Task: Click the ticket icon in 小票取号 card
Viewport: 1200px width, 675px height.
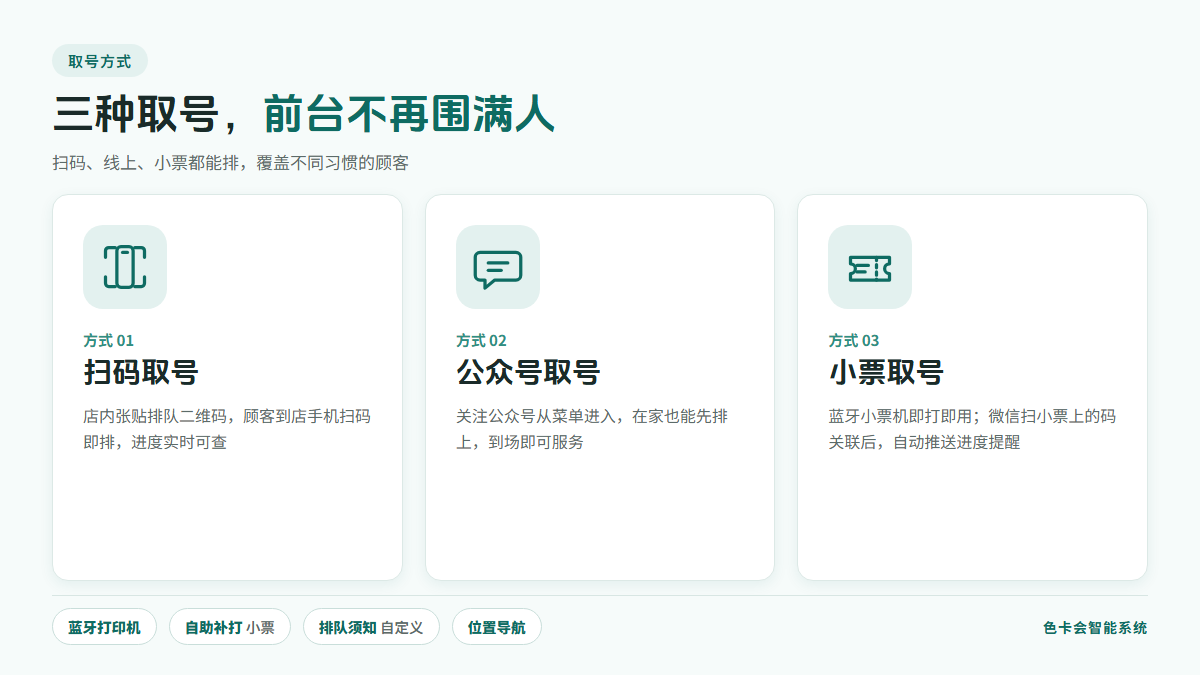Action: [x=870, y=267]
